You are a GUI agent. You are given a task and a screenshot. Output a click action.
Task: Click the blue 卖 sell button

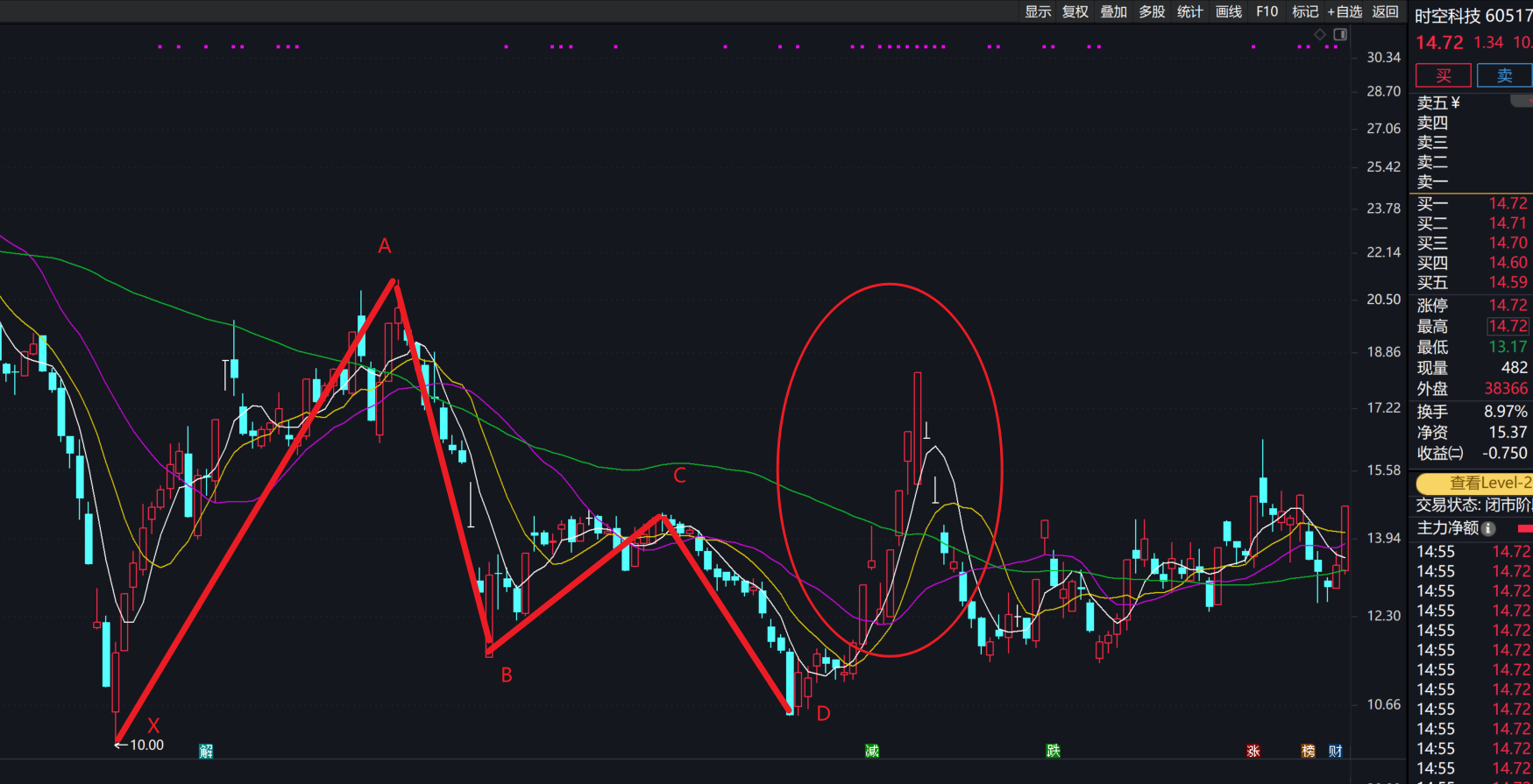[1504, 75]
